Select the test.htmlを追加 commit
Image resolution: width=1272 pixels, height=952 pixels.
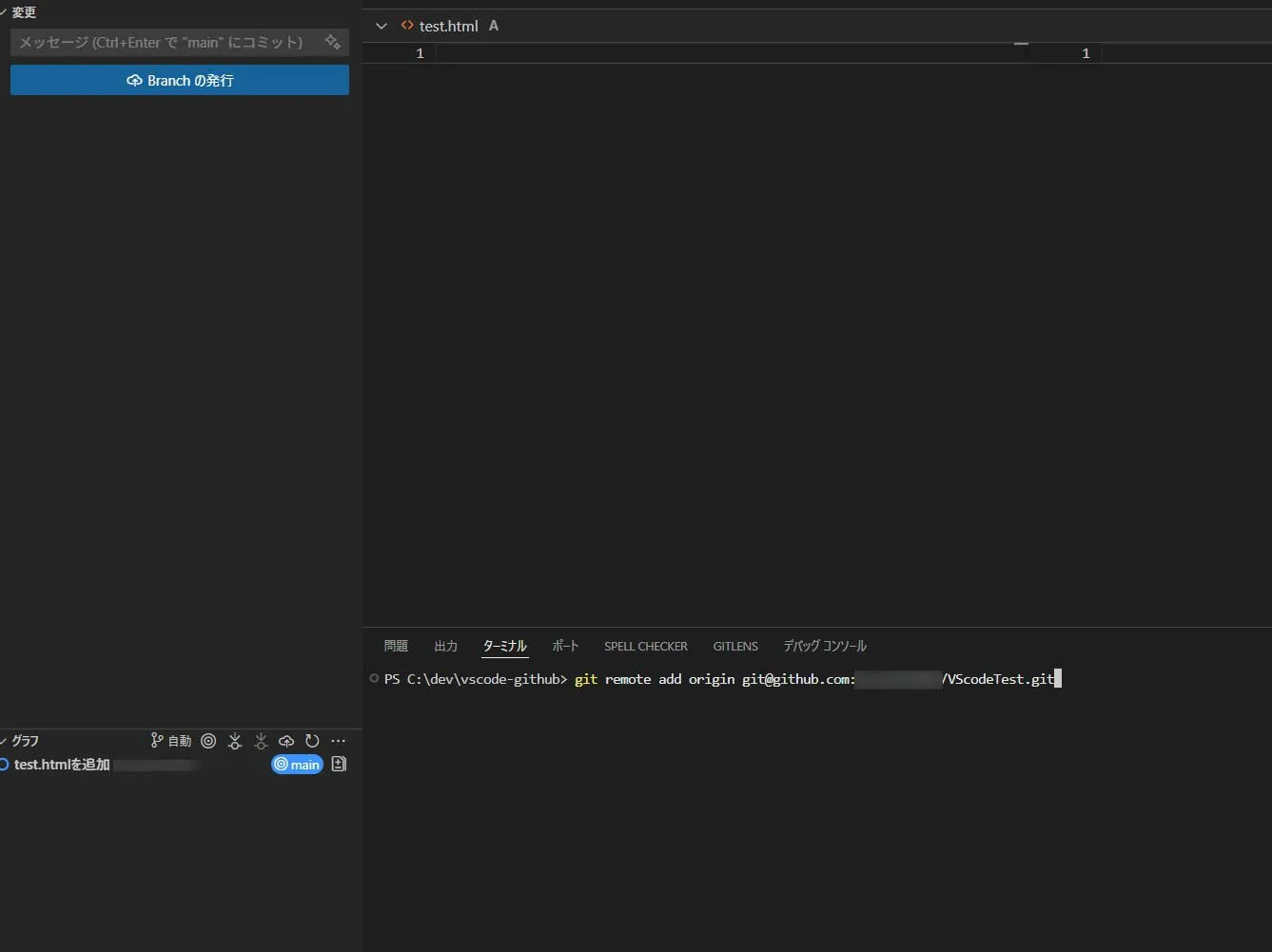click(62, 765)
